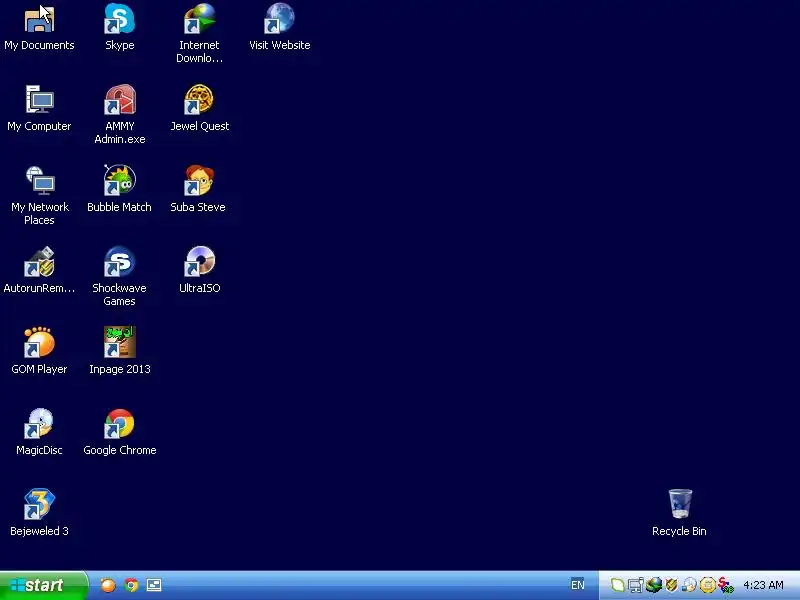800x600 pixels.
Task: Click the yellow smiley tray icon
Action: pyautogui.click(x=707, y=585)
